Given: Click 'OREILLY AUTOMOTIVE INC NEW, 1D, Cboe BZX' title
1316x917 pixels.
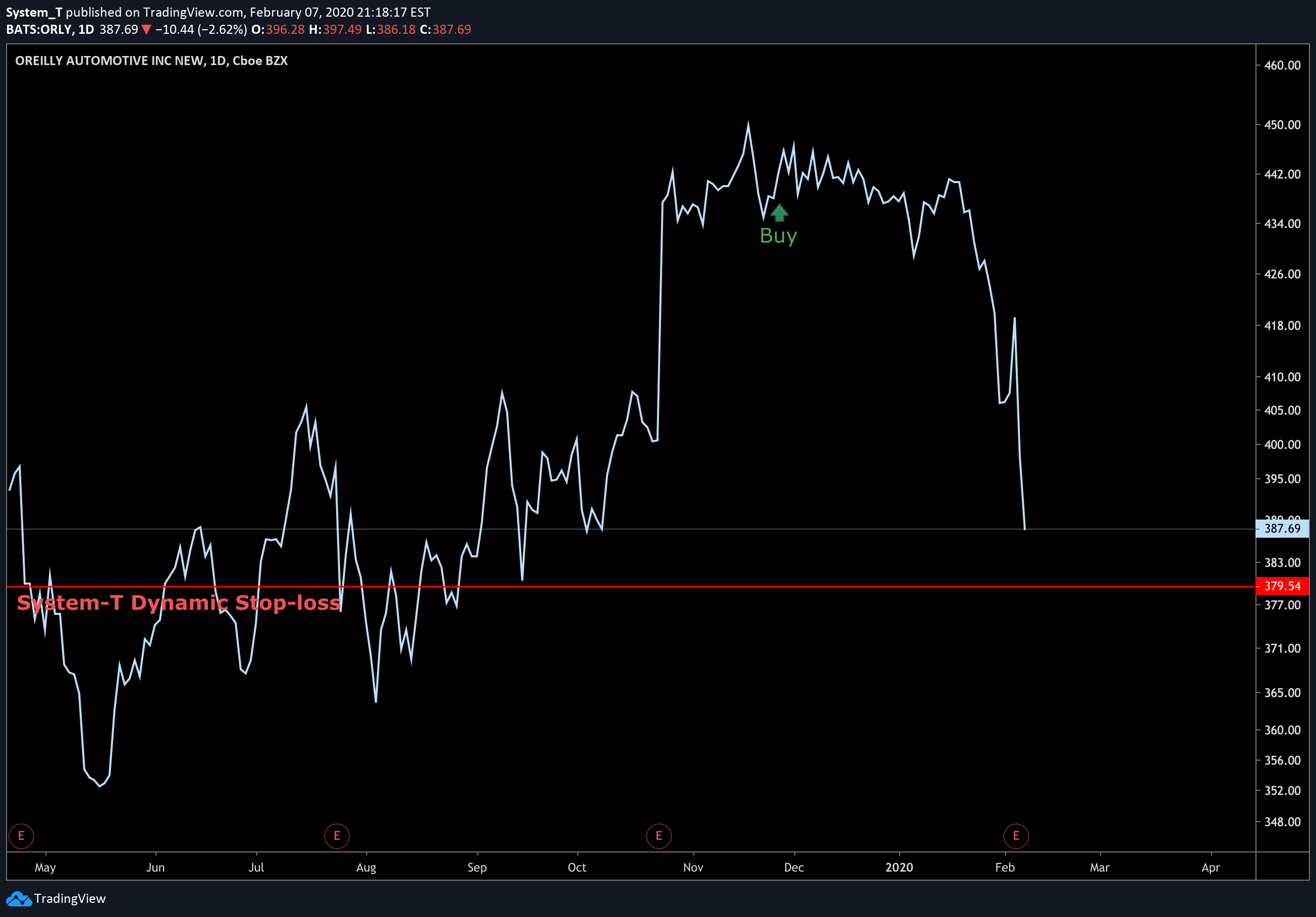Looking at the screenshot, I should 151,61.
